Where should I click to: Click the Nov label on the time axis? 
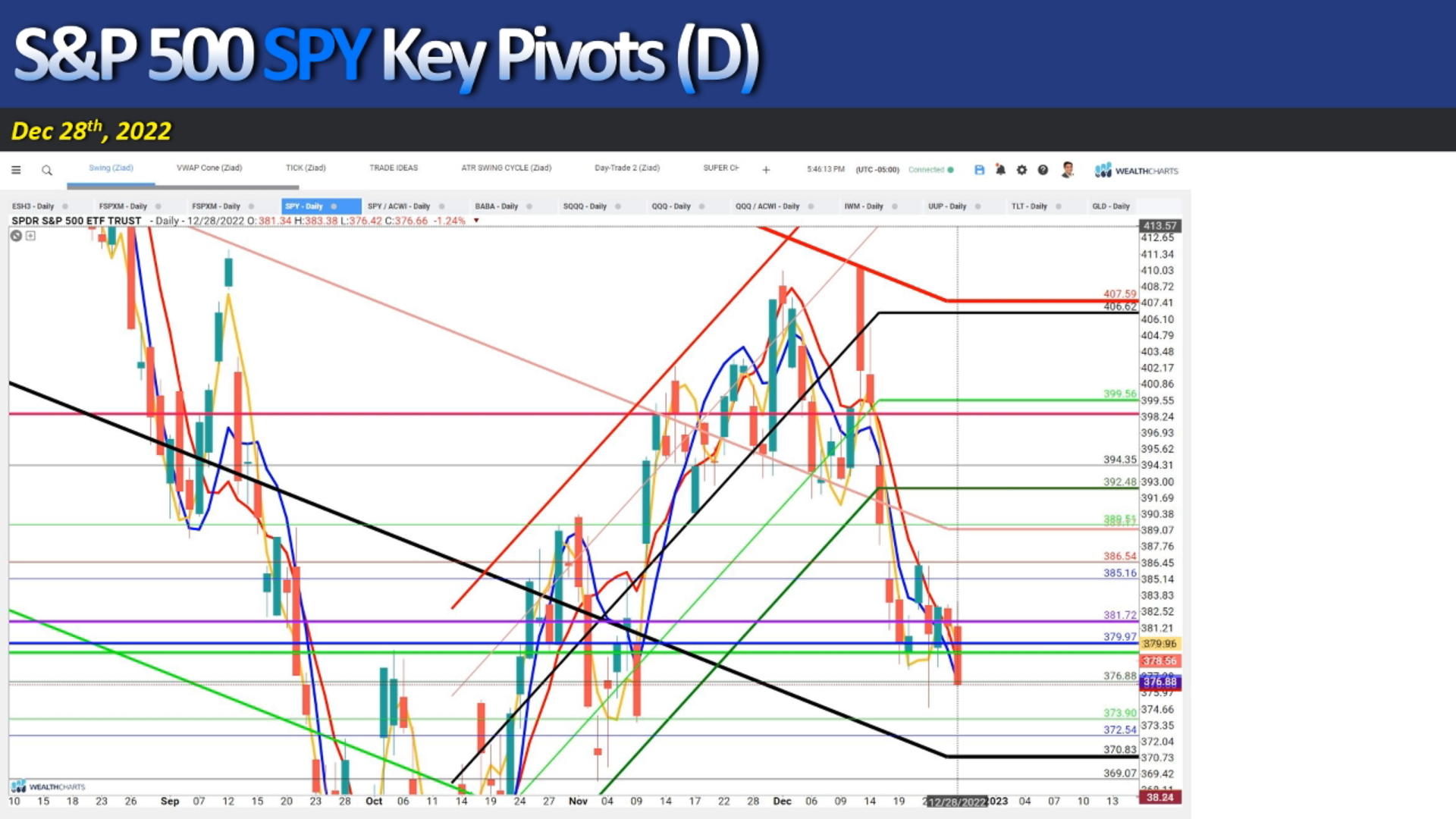[578, 801]
